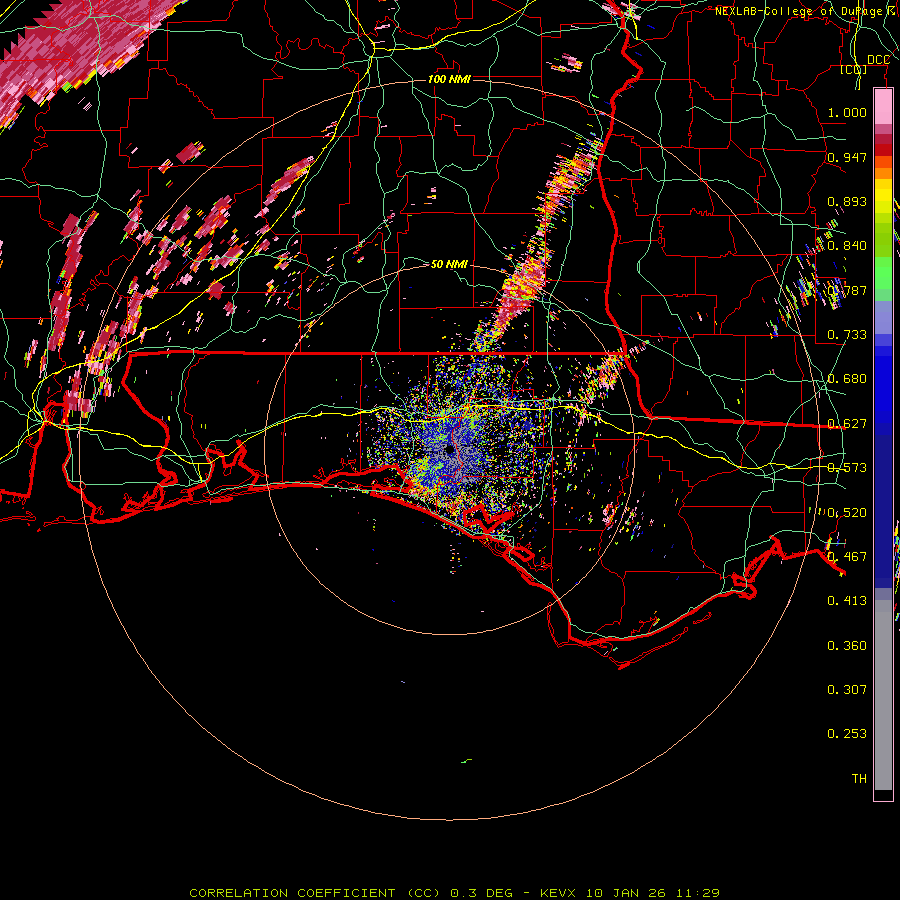Click the TH threshold label

[x=859, y=779]
